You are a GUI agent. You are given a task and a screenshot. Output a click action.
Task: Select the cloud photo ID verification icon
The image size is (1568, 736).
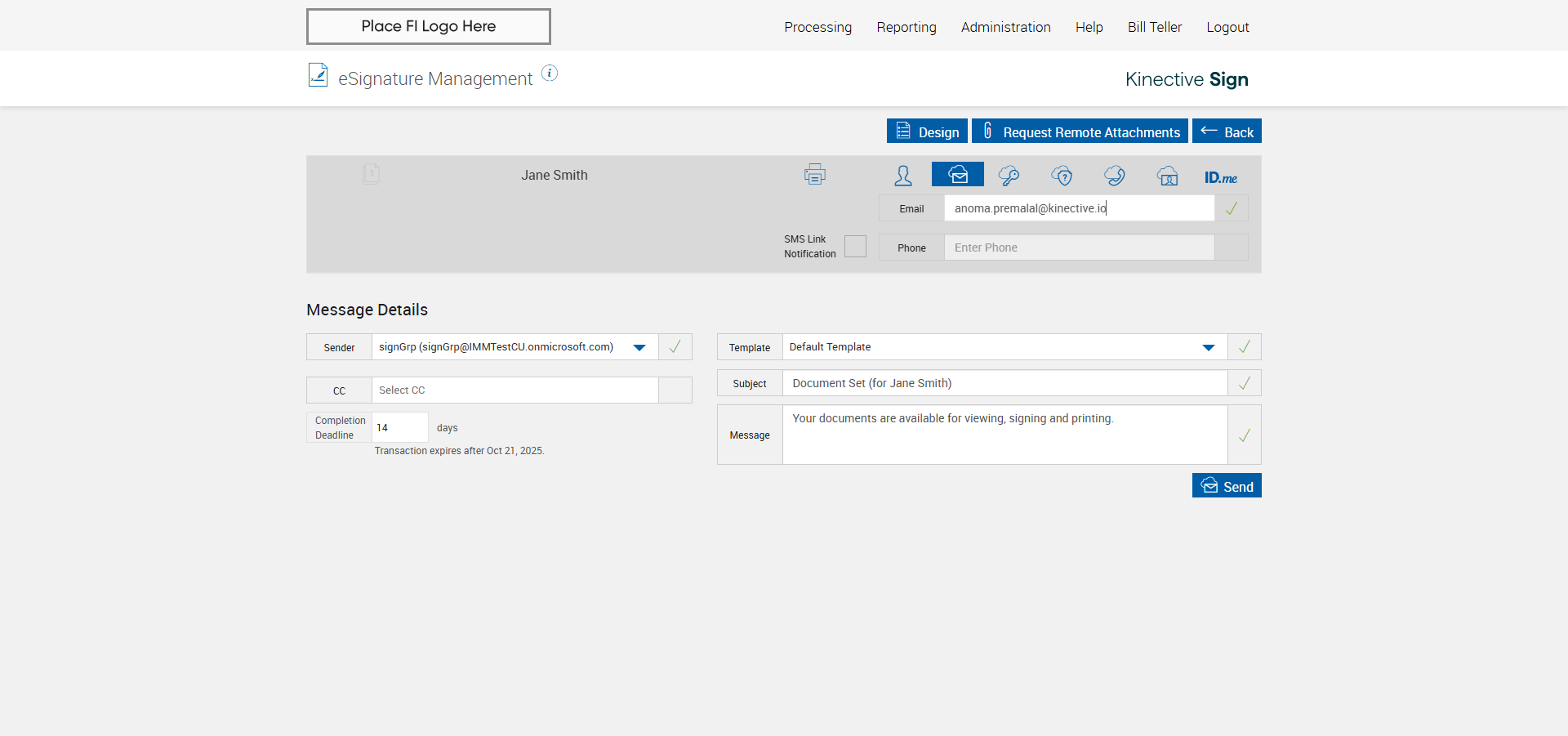coord(1168,176)
